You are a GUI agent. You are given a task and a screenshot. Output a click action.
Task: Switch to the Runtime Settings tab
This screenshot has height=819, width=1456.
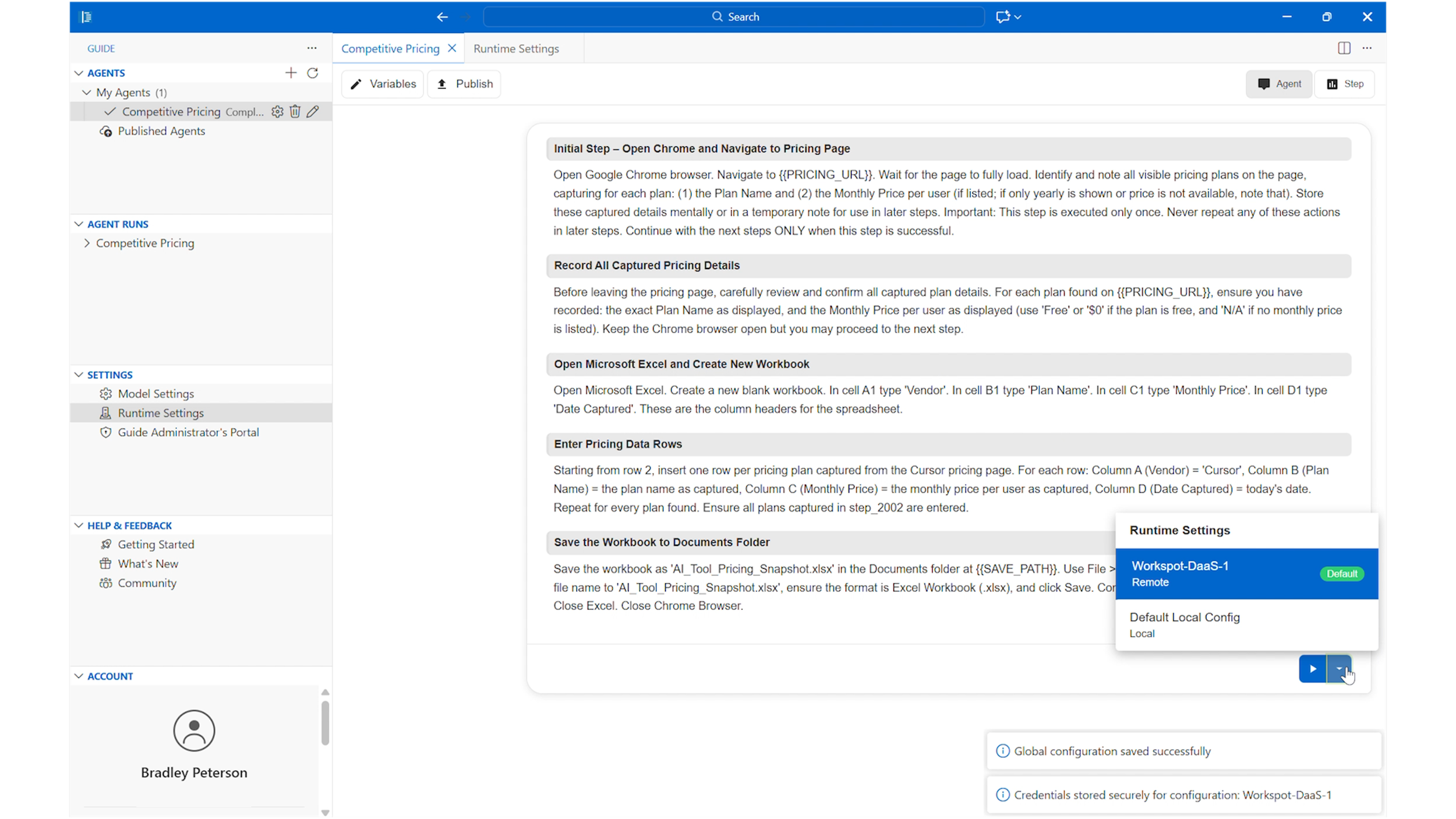click(516, 49)
